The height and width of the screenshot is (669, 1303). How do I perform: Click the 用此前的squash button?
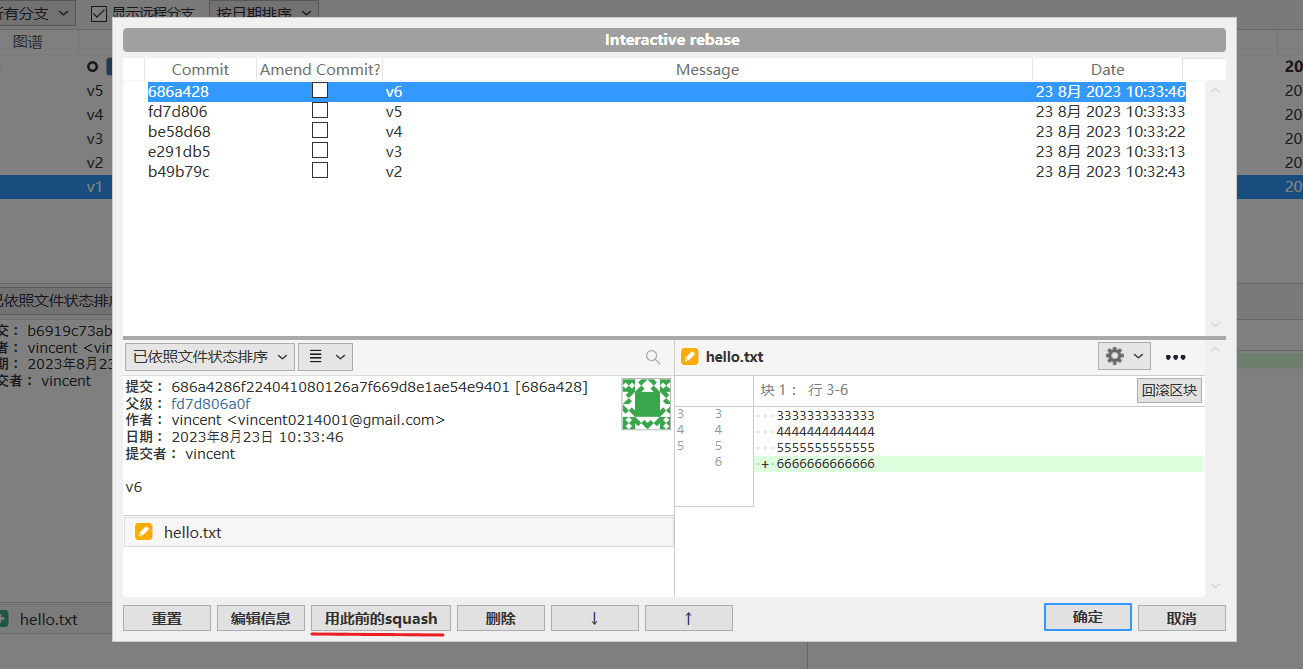pyautogui.click(x=381, y=618)
